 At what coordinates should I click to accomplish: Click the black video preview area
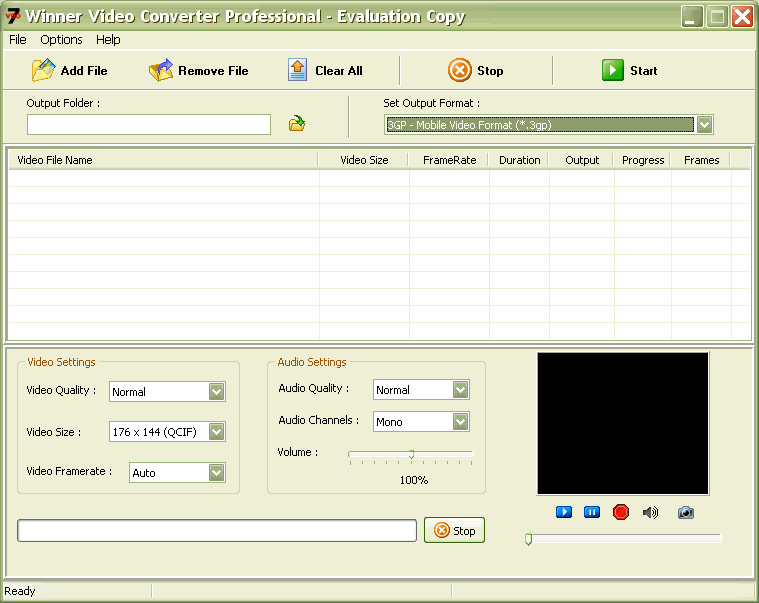pos(623,423)
